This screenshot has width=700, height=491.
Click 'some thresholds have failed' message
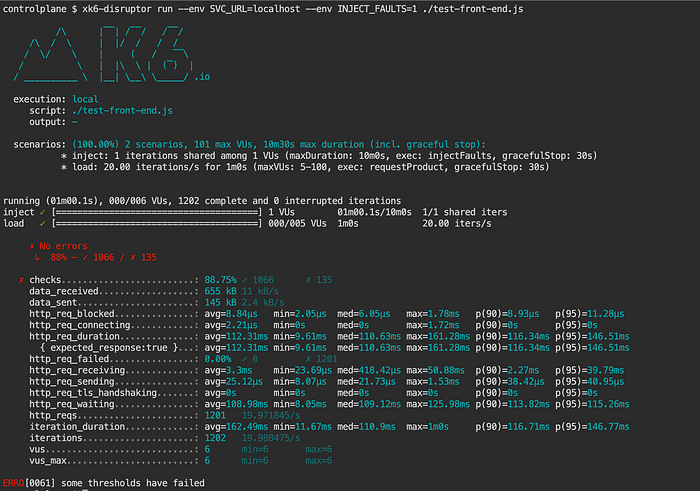133,483
